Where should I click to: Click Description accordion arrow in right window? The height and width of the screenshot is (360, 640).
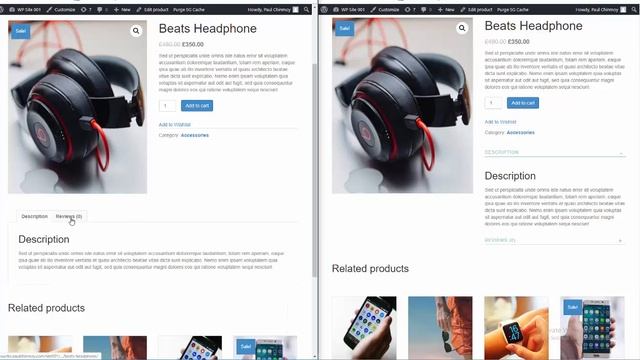(x=621, y=153)
